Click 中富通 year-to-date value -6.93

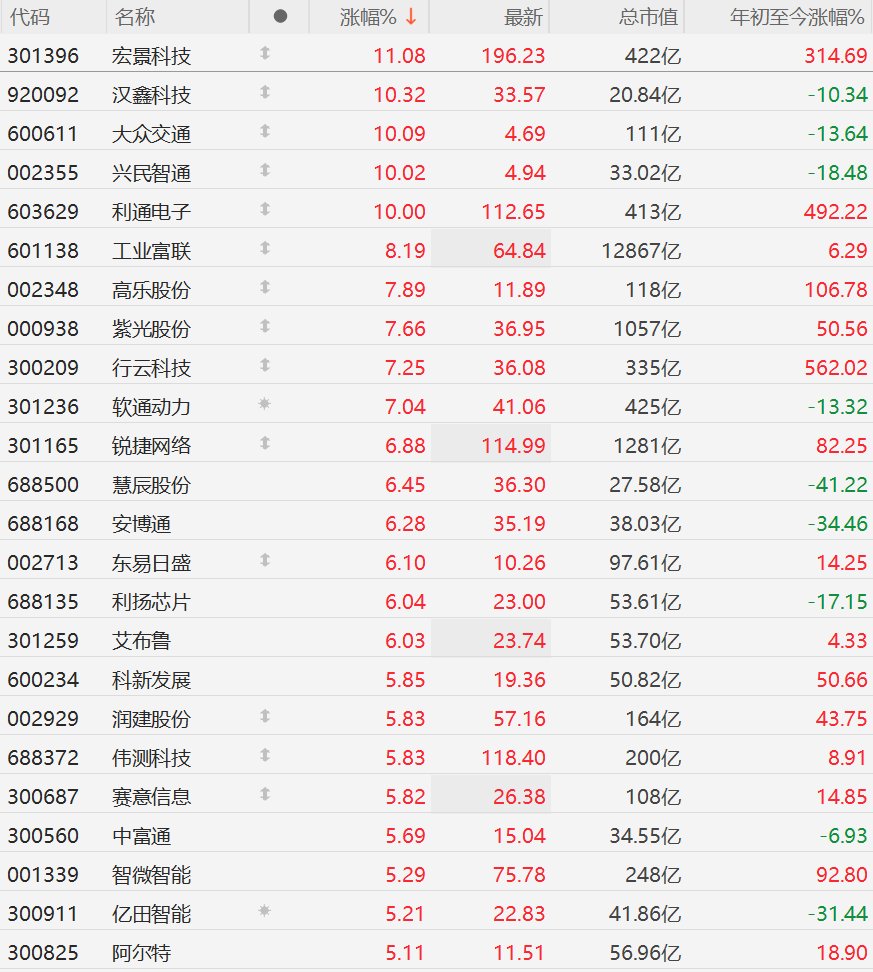click(x=843, y=836)
